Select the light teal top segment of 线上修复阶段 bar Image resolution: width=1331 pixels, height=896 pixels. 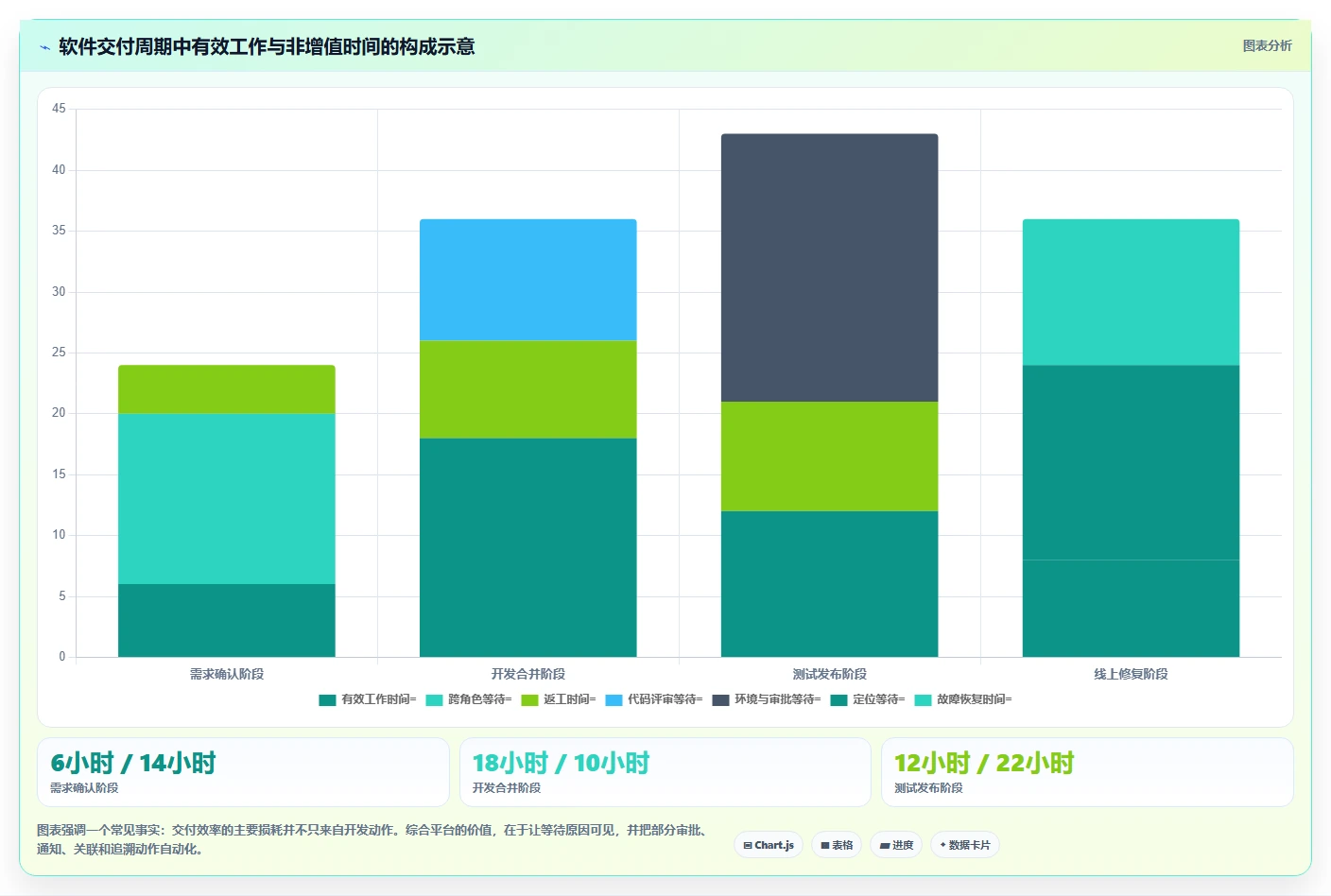point(1132,292)
